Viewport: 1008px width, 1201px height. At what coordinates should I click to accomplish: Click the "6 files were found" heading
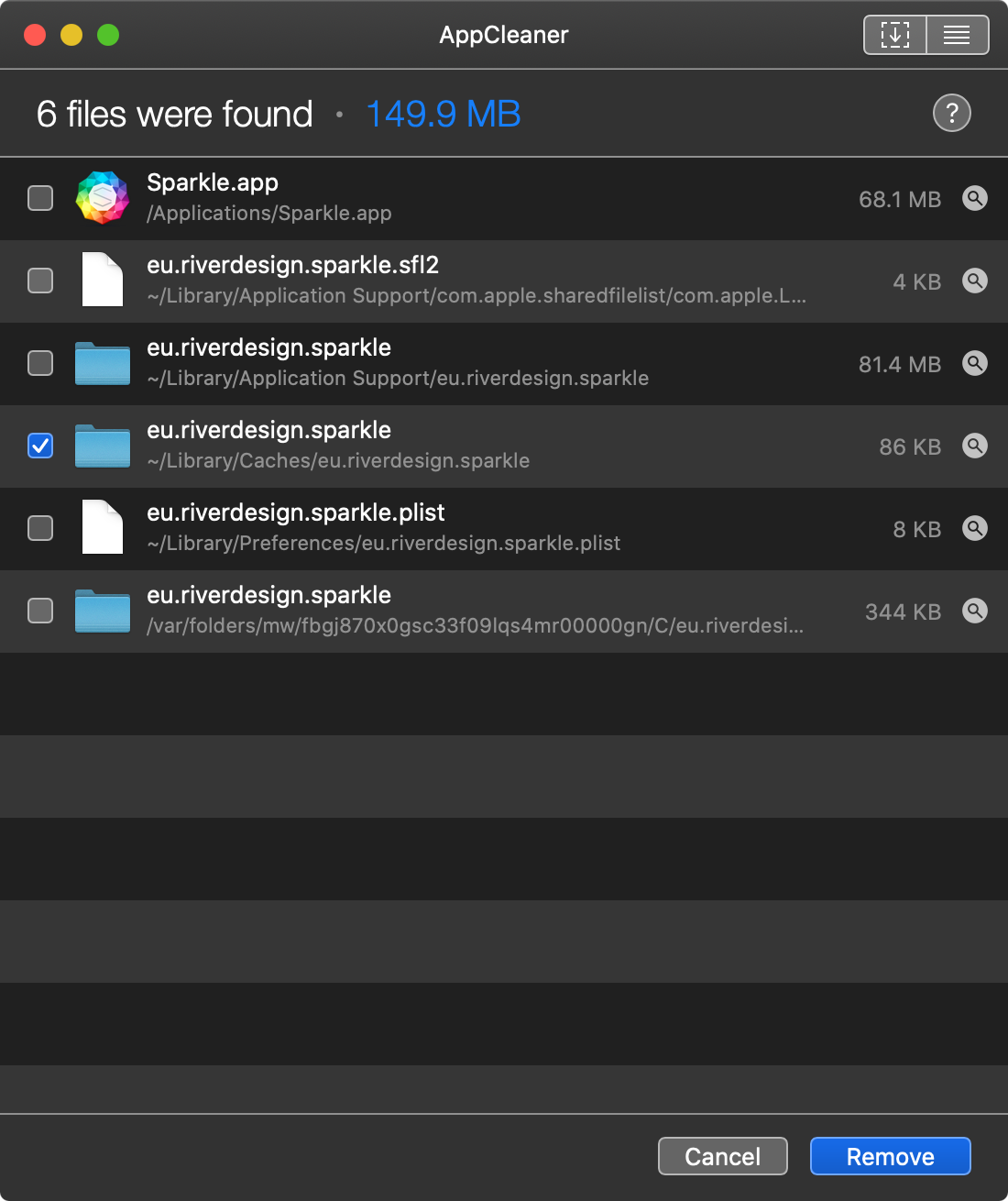[x=175, y=114]
